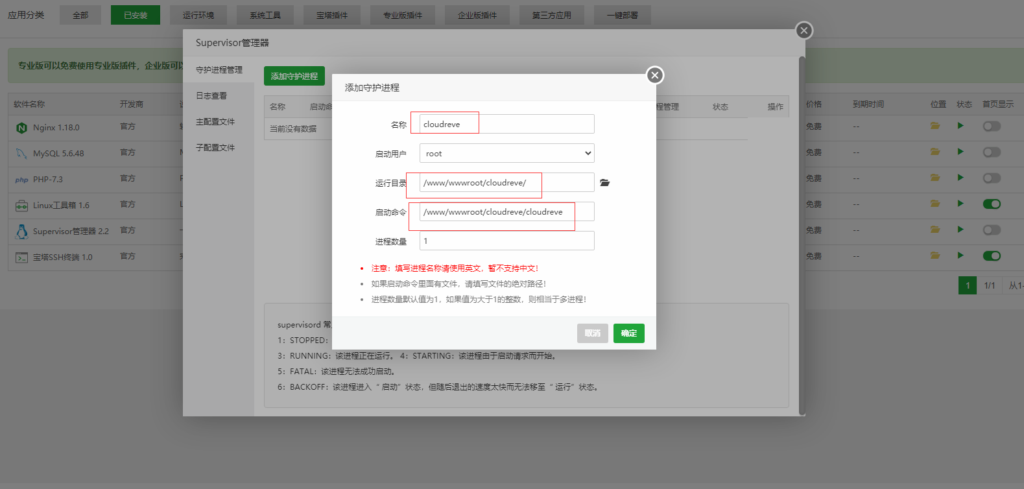
Task: Click the Supervisor管理器 window scrollbar
Action: [x=802, y=235]
